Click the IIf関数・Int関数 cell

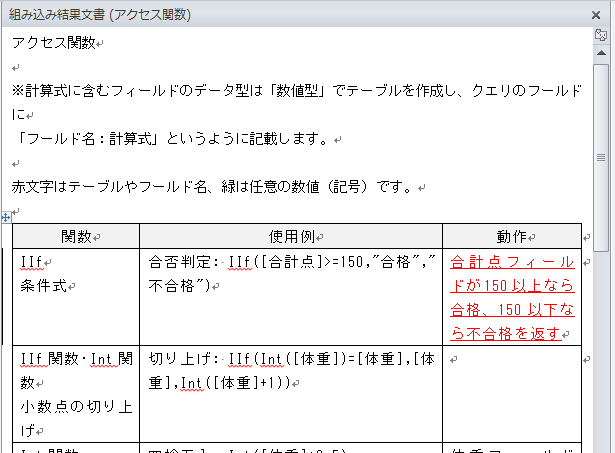click(x=76, y=394)
